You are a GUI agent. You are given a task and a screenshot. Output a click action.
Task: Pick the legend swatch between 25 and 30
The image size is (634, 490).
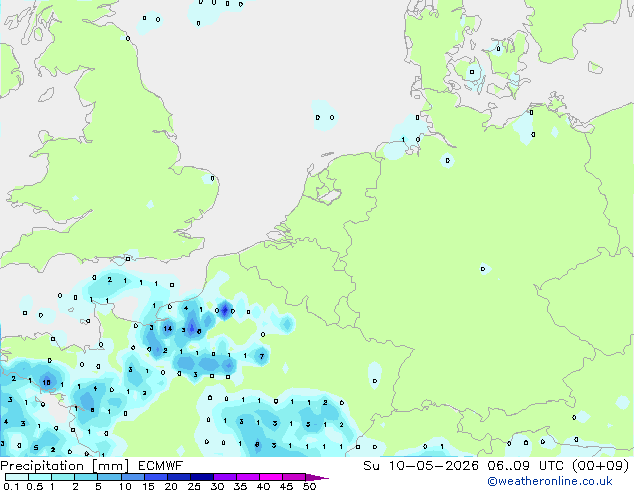coord(202,477)
